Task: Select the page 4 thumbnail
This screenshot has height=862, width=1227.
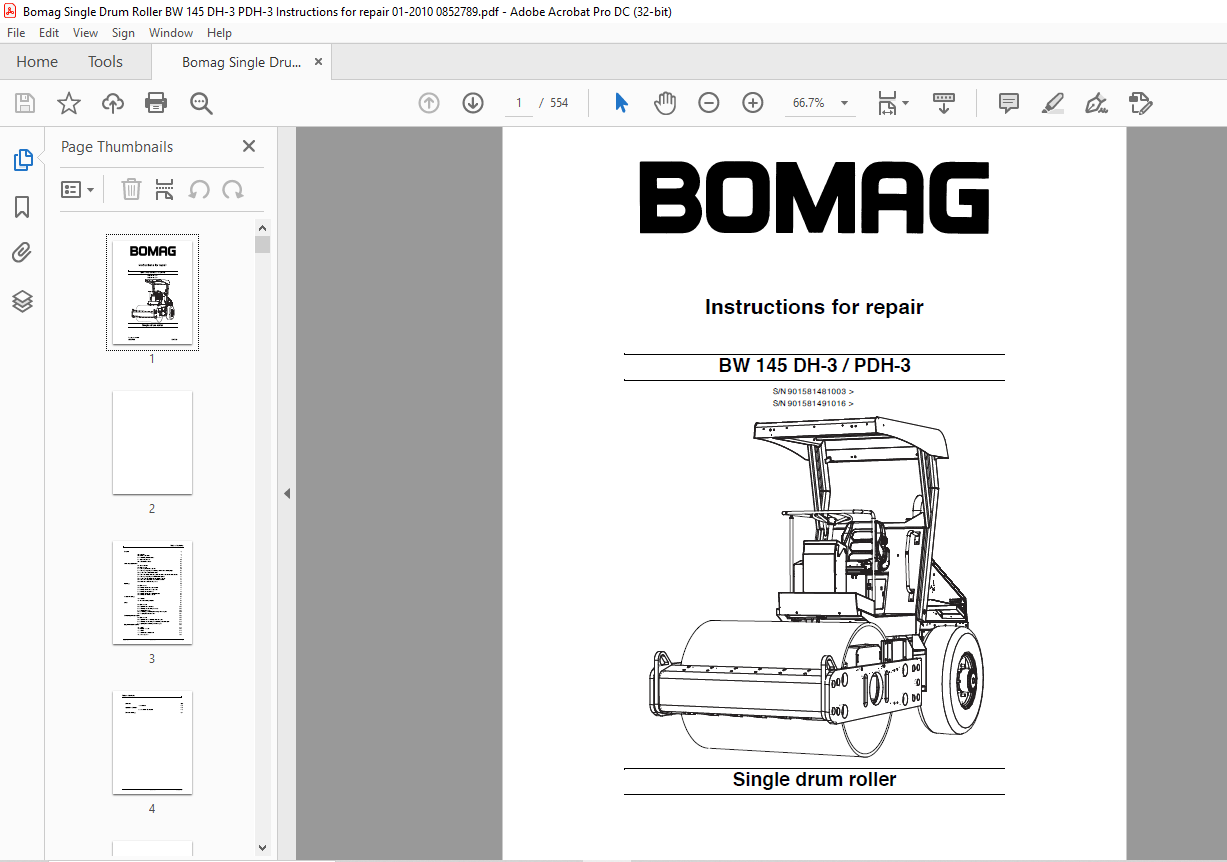Action: 152,742
